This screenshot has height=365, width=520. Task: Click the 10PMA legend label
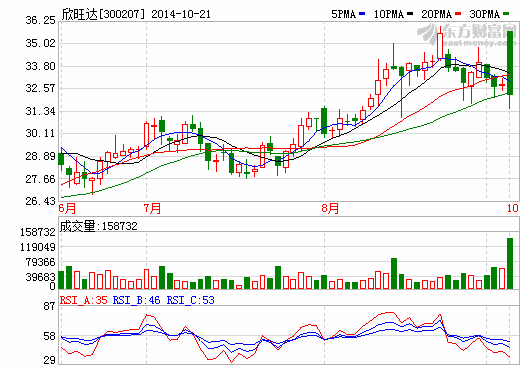[389, 14]
